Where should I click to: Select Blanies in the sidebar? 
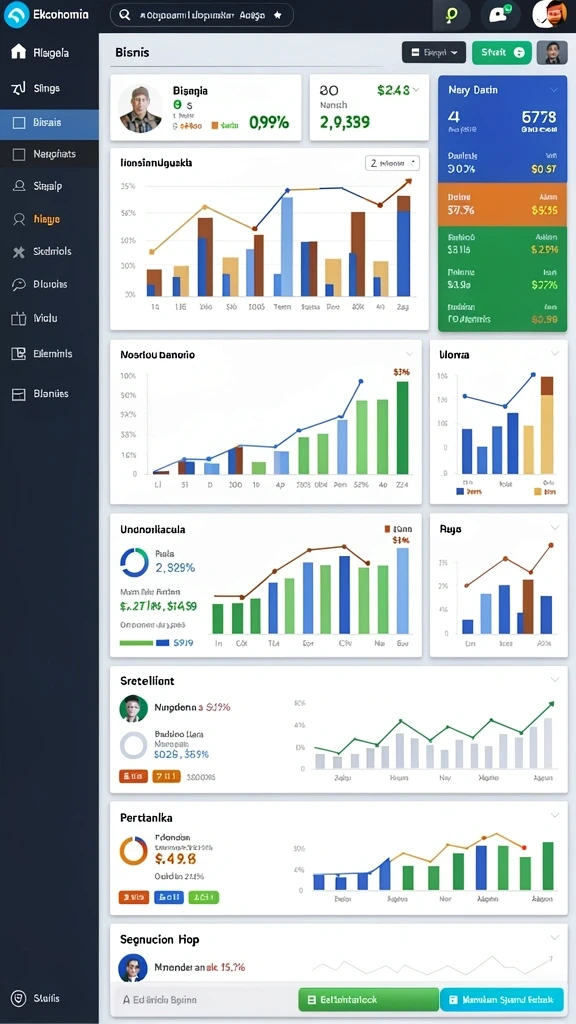[50, 394]
